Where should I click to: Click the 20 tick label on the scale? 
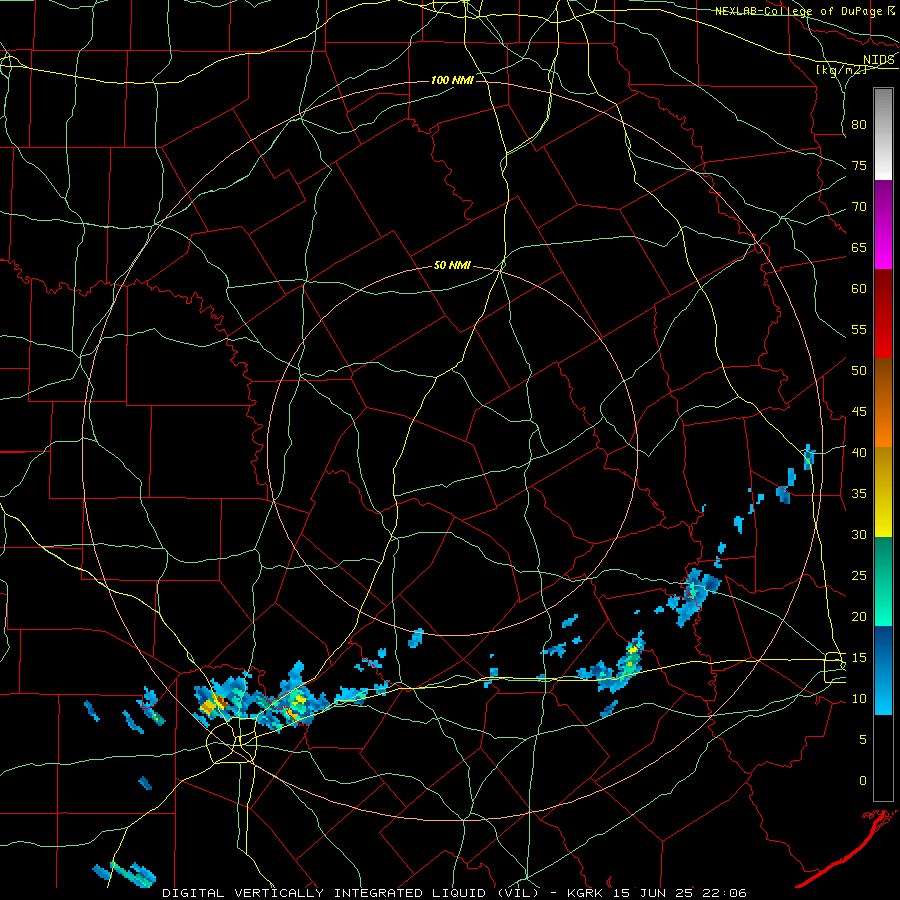click(x=859, y=616)
